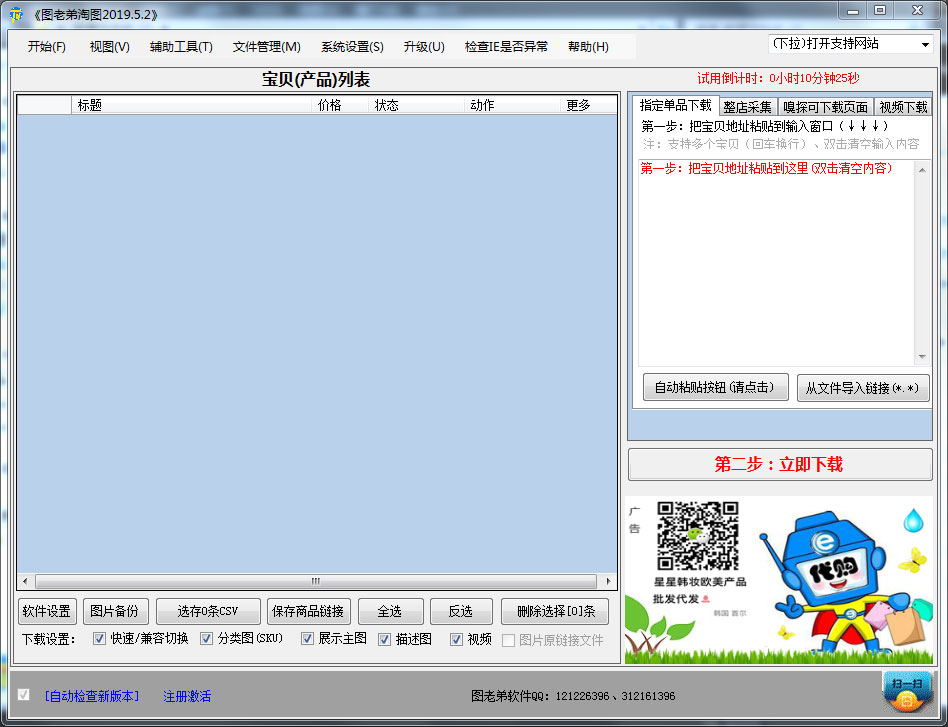The image size is (948, 727).
Task: Start download via 第二步:立即下载
Action: tap(780, 463)
